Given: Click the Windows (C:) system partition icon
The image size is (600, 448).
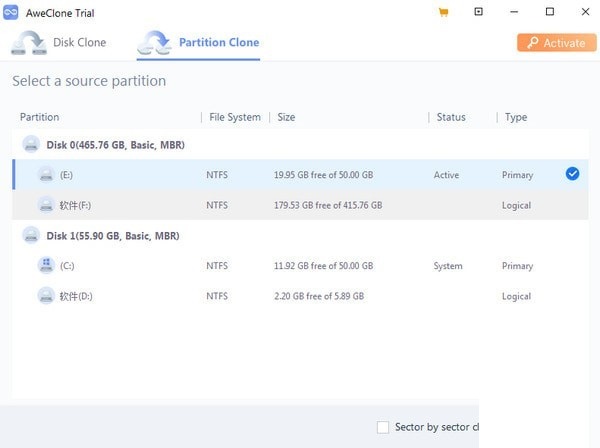Looking at the screenshot, I should point(46,266).
